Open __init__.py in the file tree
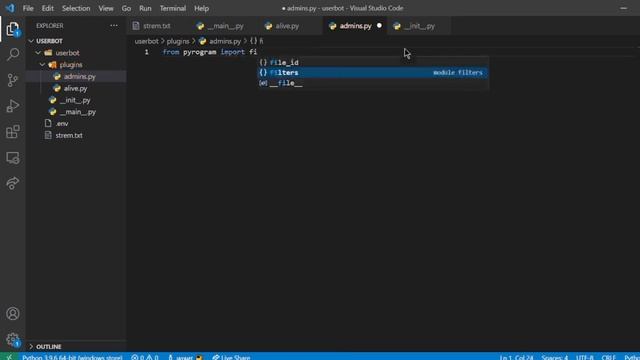 [x=76, y=100]
